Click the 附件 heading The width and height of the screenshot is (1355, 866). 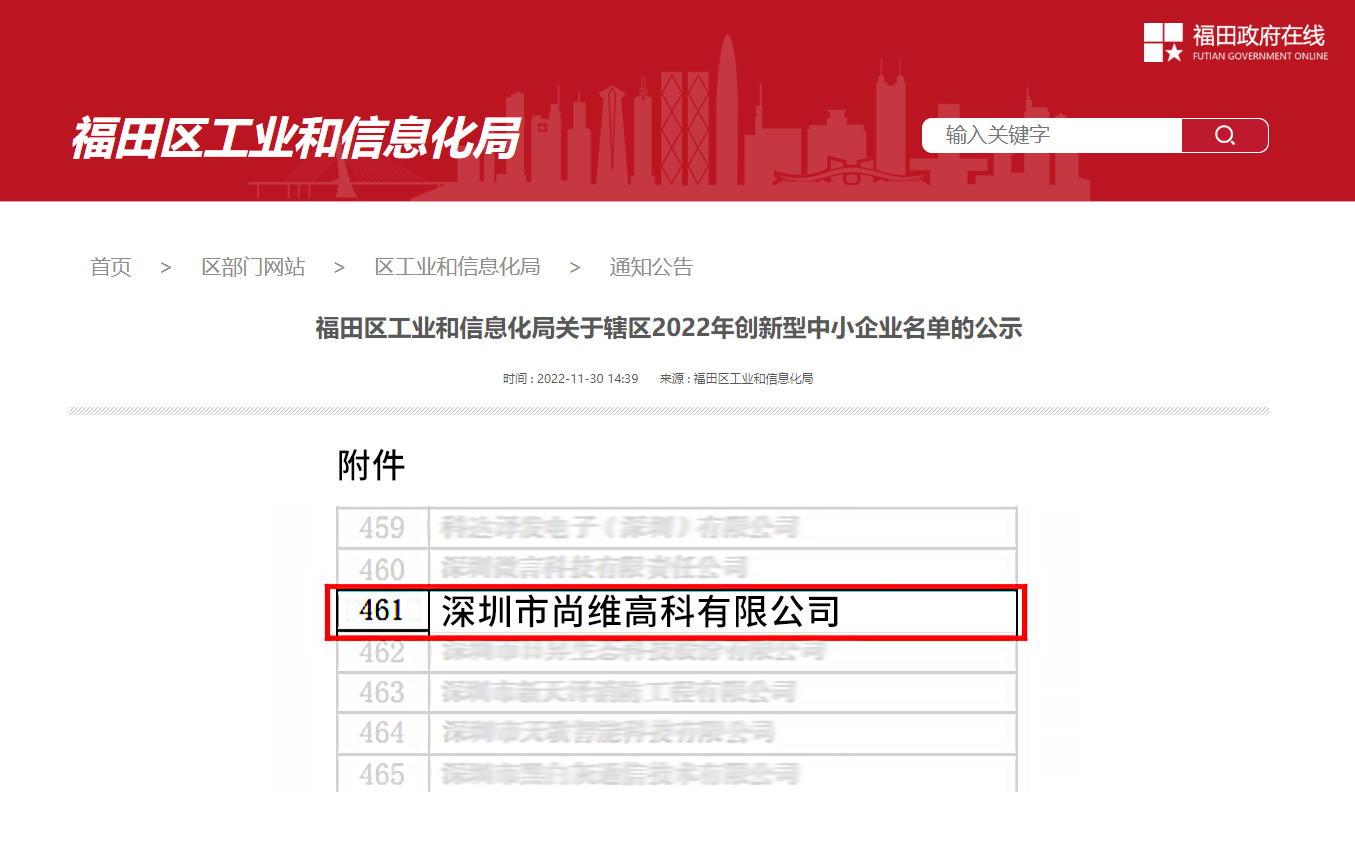(371, 465)
